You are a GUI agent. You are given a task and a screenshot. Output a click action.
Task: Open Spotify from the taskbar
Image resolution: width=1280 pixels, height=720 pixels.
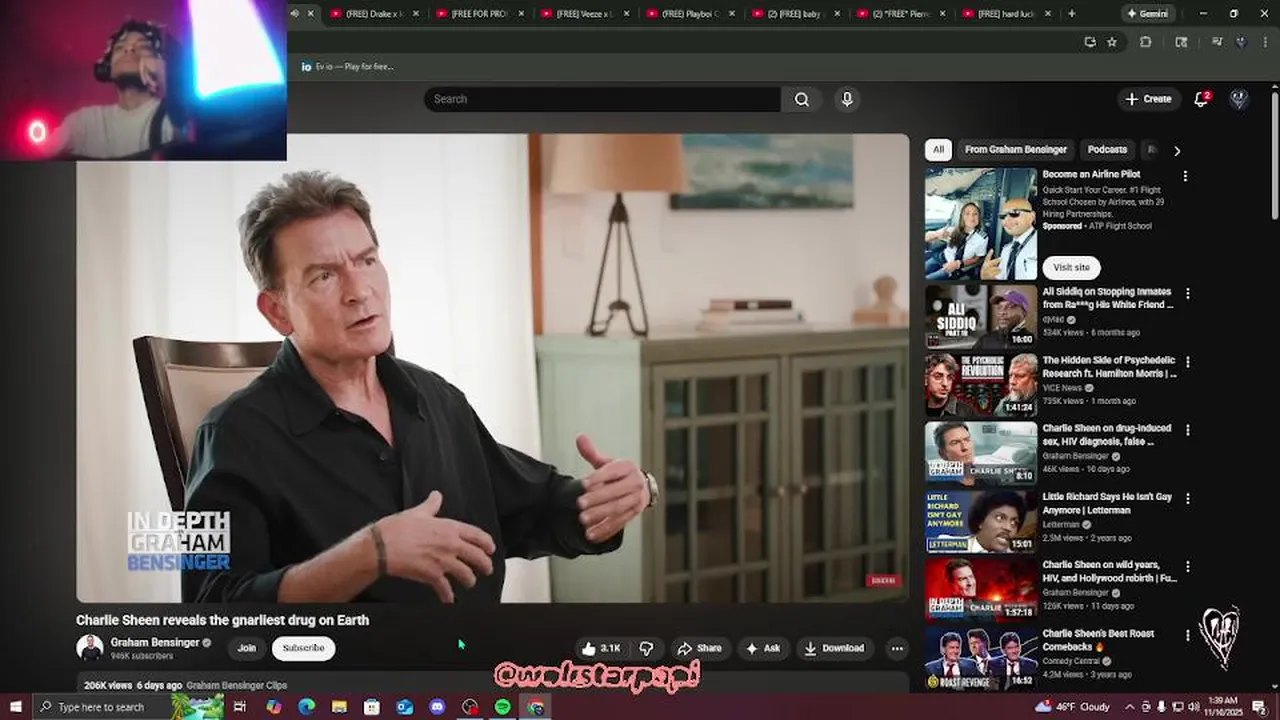click(x=503, y=707)
